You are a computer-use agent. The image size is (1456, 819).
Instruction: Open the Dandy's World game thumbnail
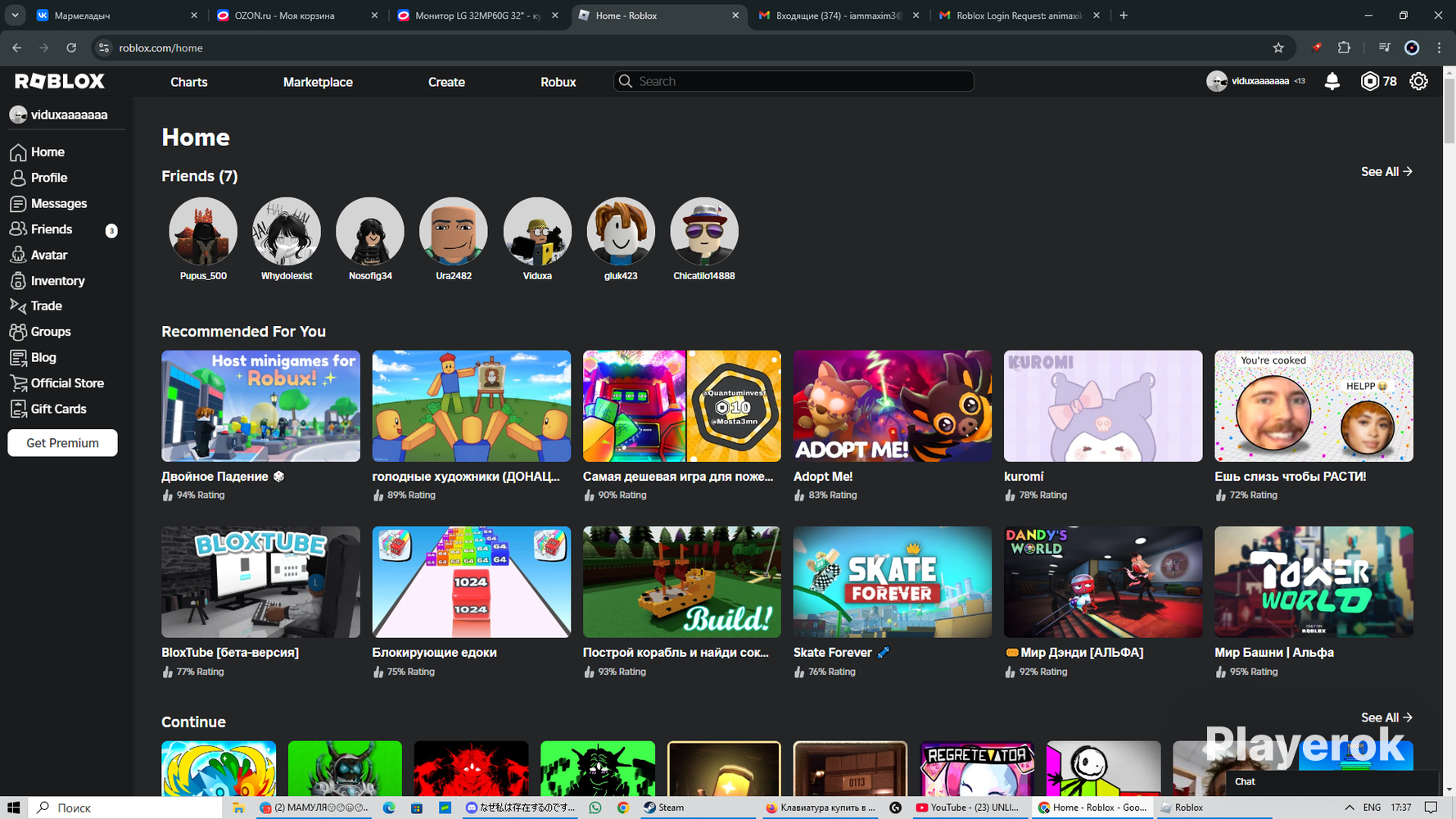(1103, 582)
